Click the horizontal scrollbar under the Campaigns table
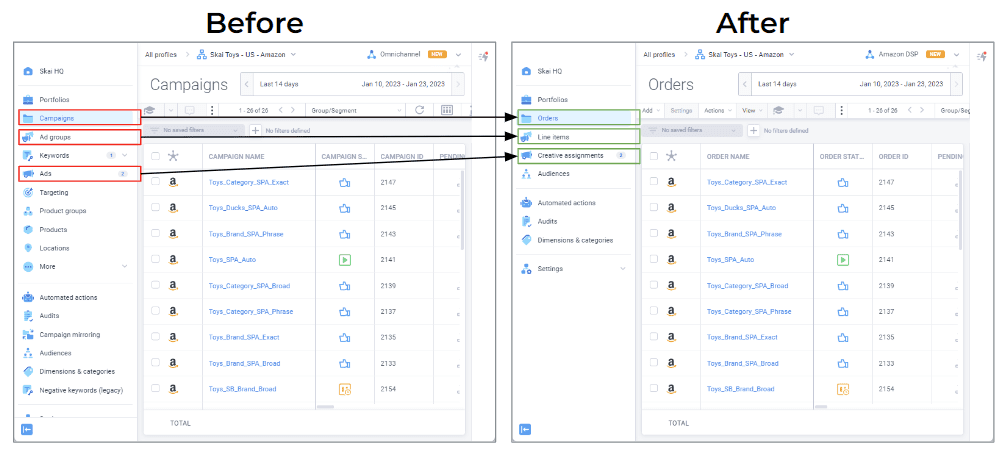The width and height of the screenshot is (1008, 450). (326, 407)
